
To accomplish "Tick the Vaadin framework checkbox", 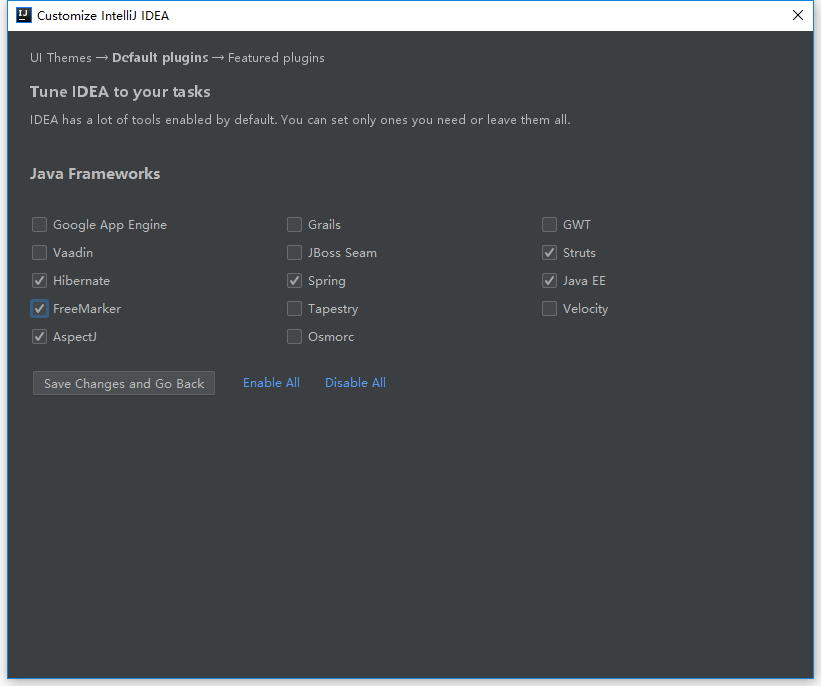I will (39, 253).
